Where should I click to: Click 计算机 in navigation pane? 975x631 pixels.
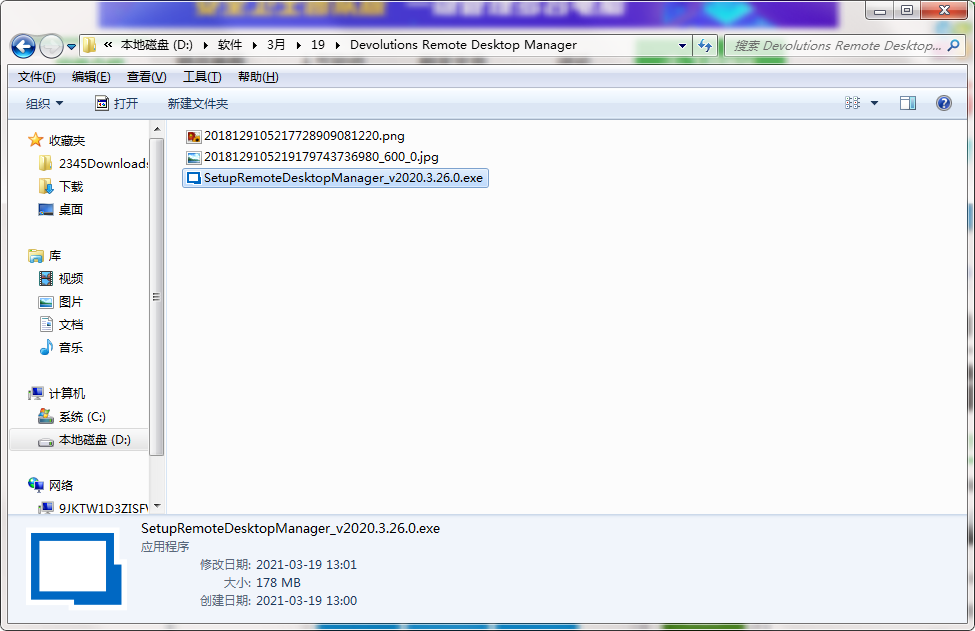[67, 394]
